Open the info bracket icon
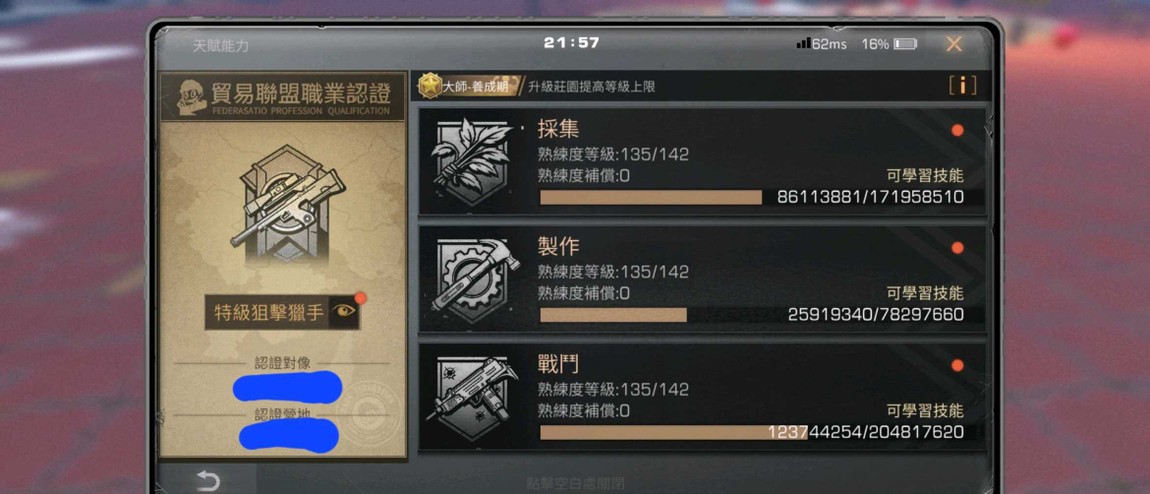The width and height of the screenshot is (1150, 494). [x=962, y=86]
